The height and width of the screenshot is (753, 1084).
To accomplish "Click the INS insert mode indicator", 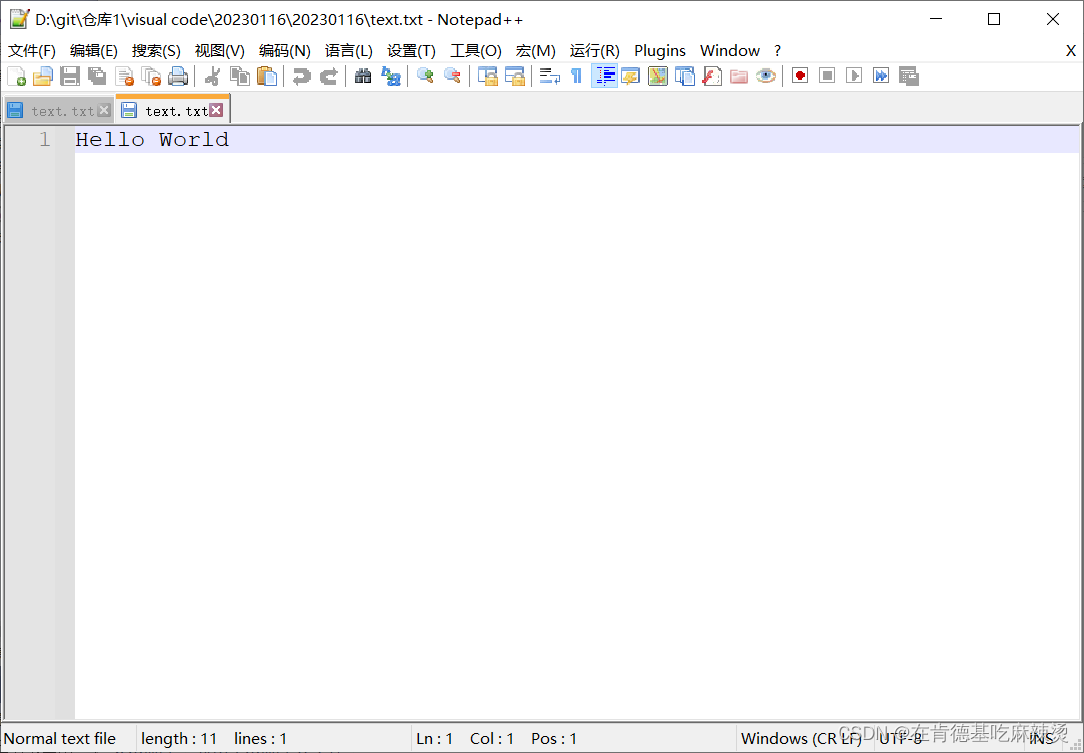I will 1041,738.
